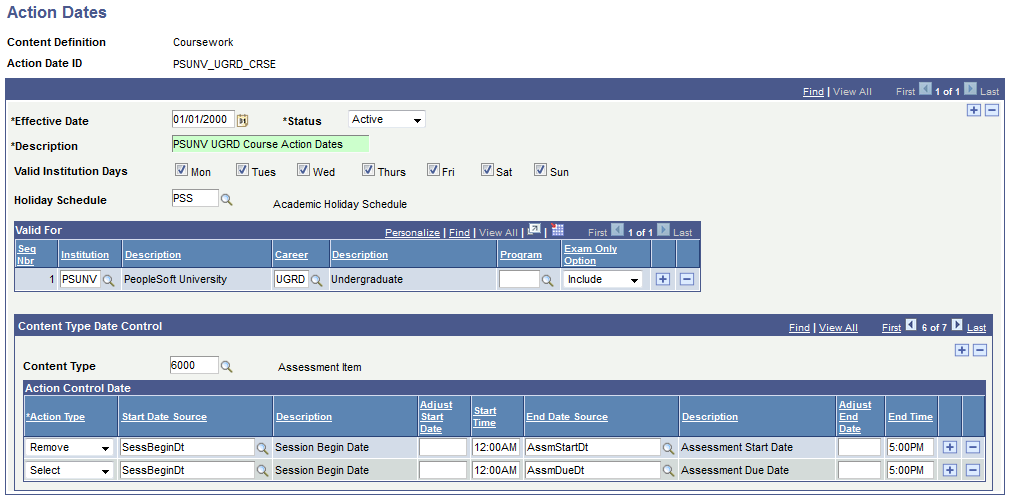Screen dimensions: 1010x500
Task: Sort by Career column header
Action: tap(291, 255)
